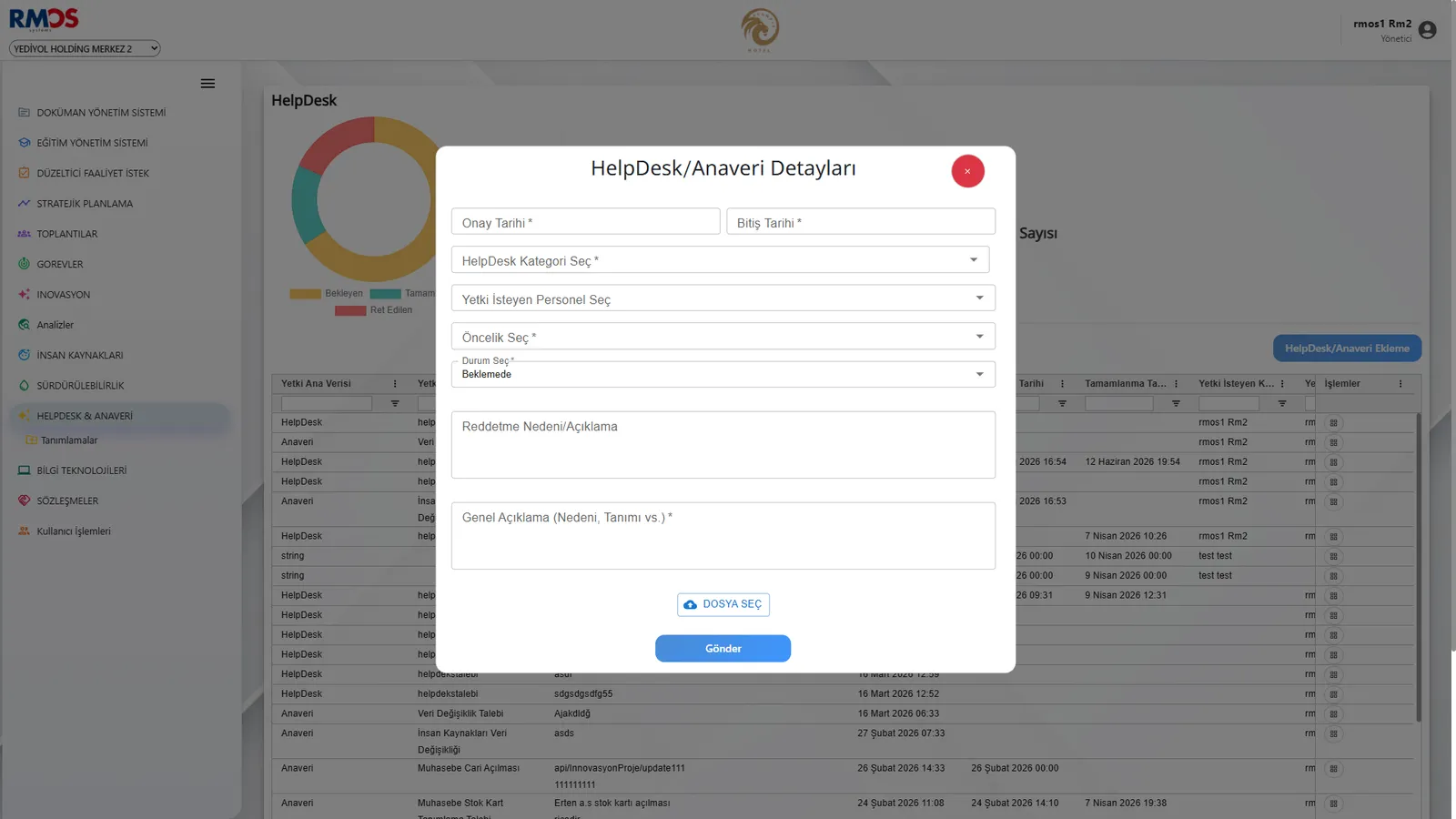Click the cell '27 Şubat 2026 07:33'
1456x819 pixels.
[901, 733]
